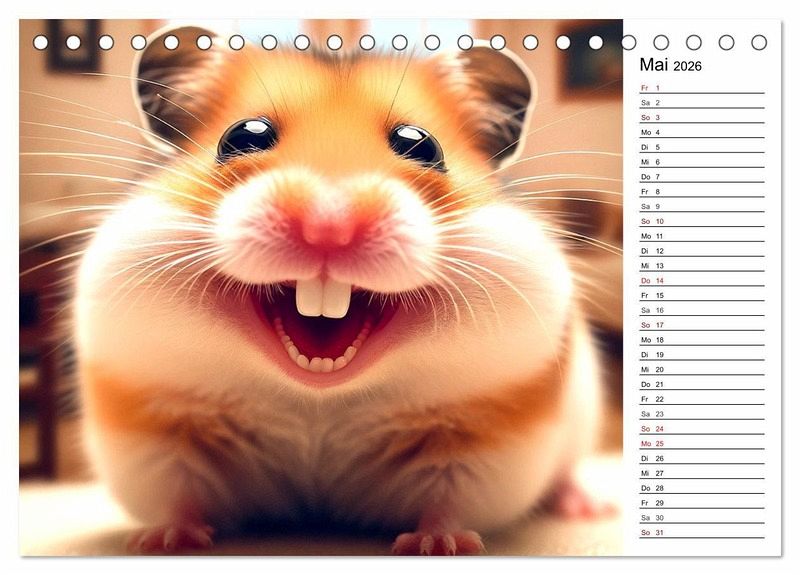Select the Fr 22 date row
Screen dimensions: 800x575
(701, 399)
